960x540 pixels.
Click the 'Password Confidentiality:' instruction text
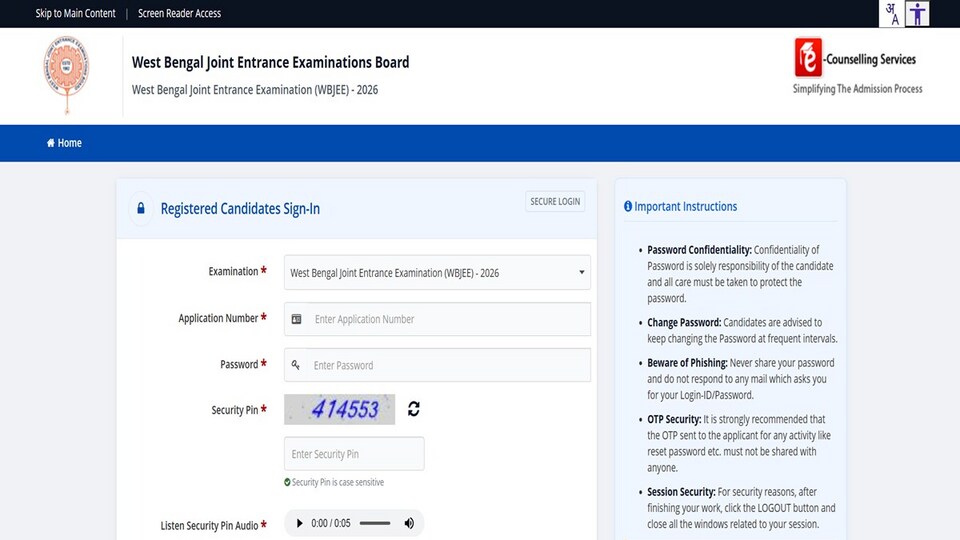699,250
